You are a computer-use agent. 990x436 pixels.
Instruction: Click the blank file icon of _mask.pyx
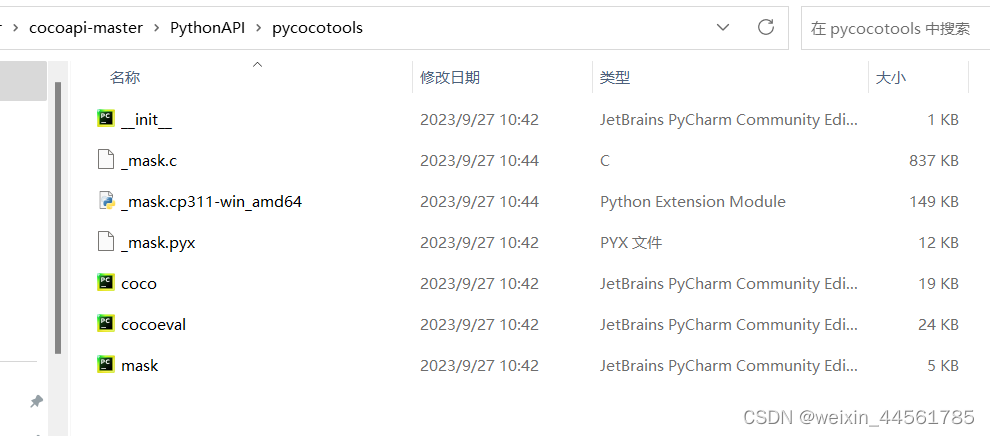pyautogui.click(x=105, y=241)
